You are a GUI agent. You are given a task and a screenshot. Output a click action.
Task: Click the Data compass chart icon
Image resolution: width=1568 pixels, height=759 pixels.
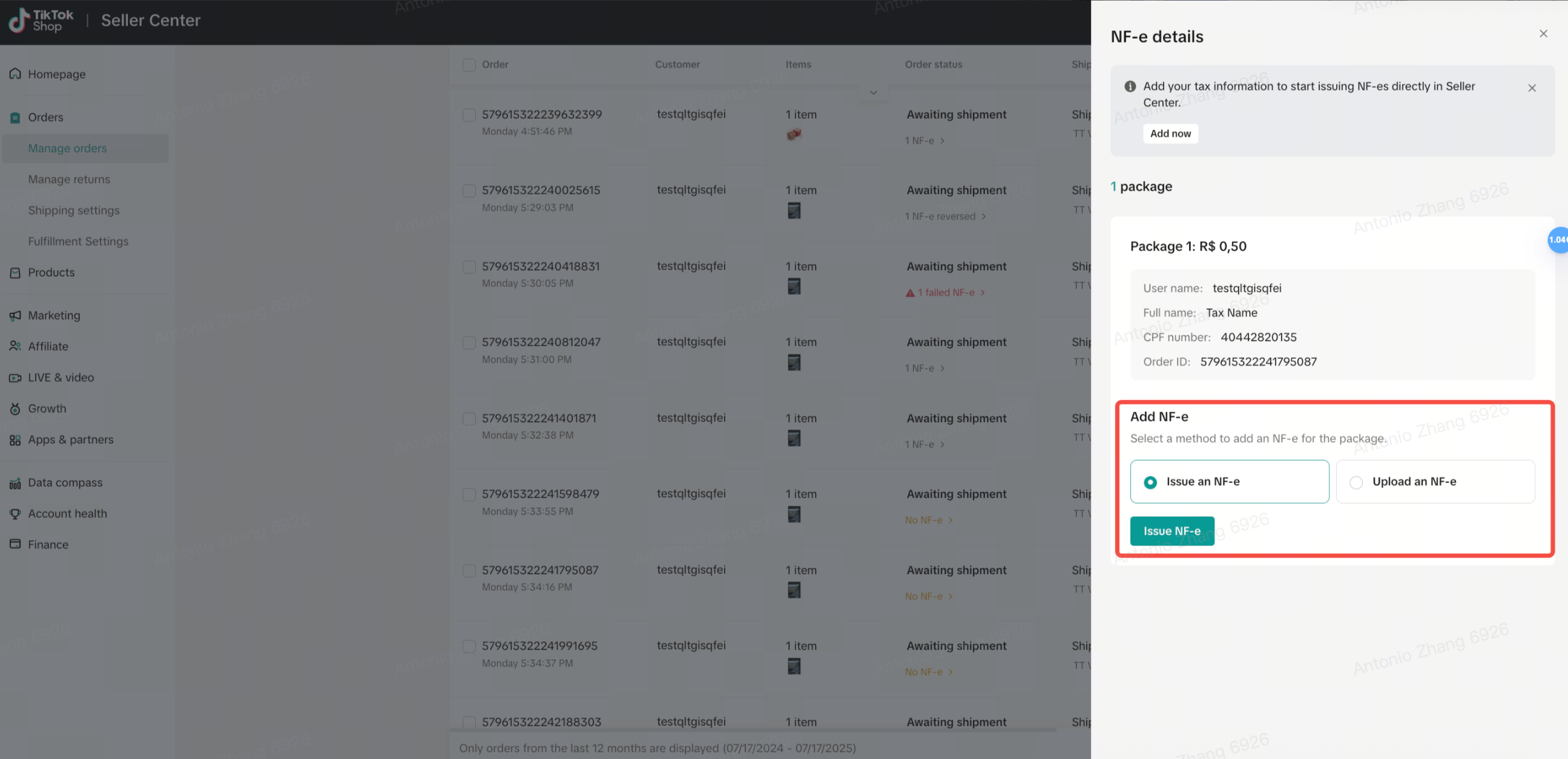pyautogui.click(x=15, y=482)
